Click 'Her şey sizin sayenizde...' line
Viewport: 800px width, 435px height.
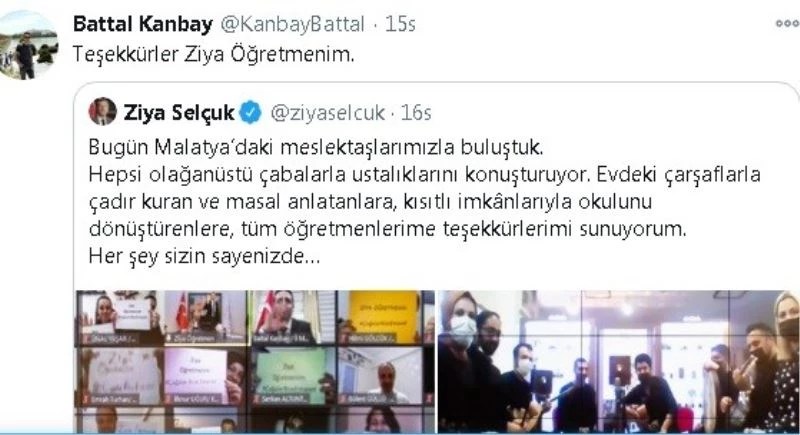coord(204,255)
